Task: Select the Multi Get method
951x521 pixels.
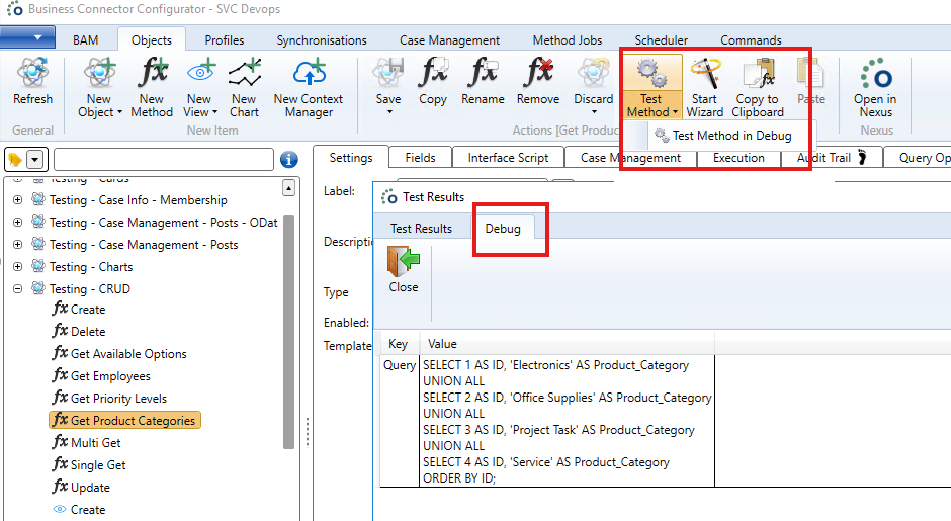Action: coord(87,443)
